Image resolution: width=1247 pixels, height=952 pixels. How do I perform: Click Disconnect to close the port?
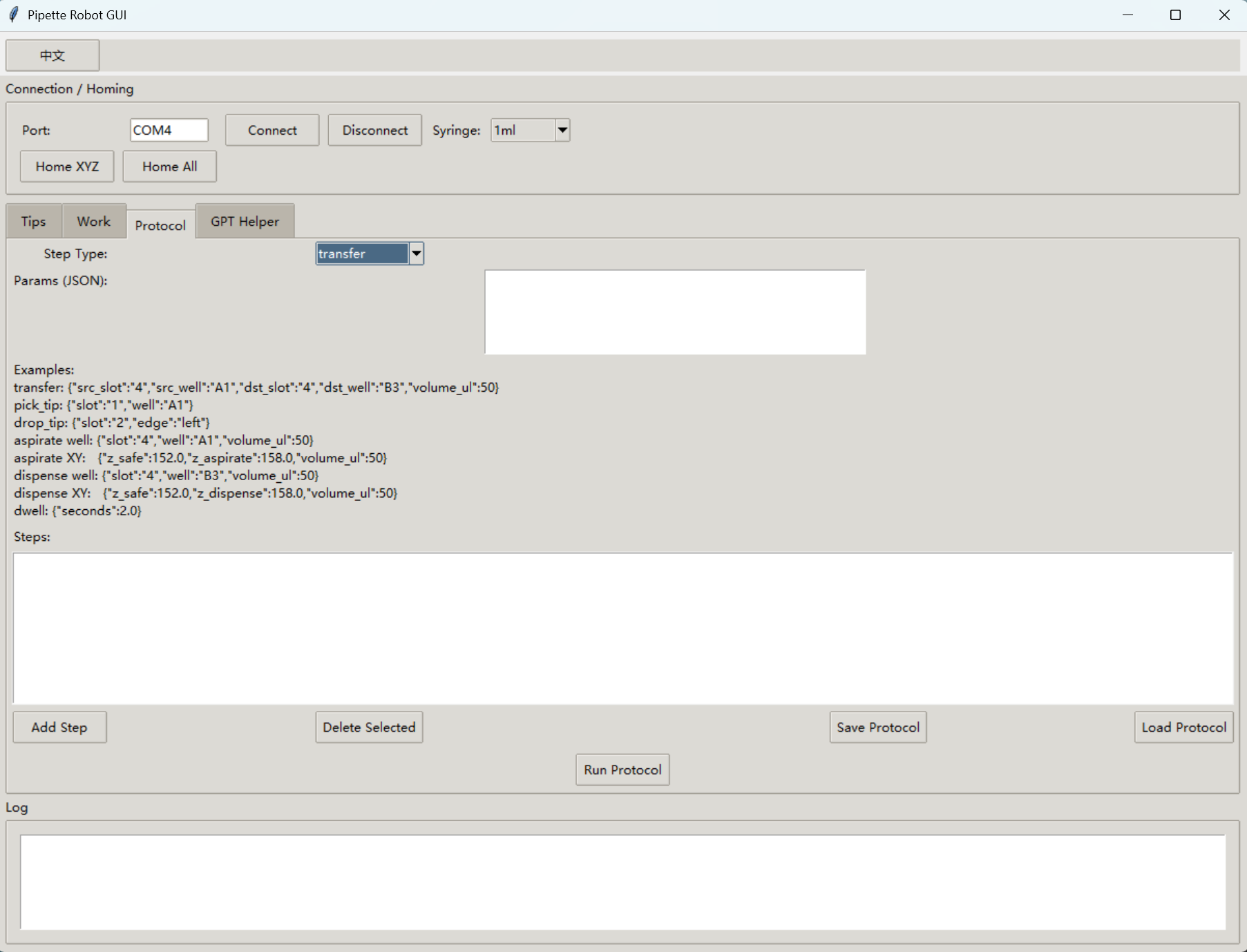374,130
